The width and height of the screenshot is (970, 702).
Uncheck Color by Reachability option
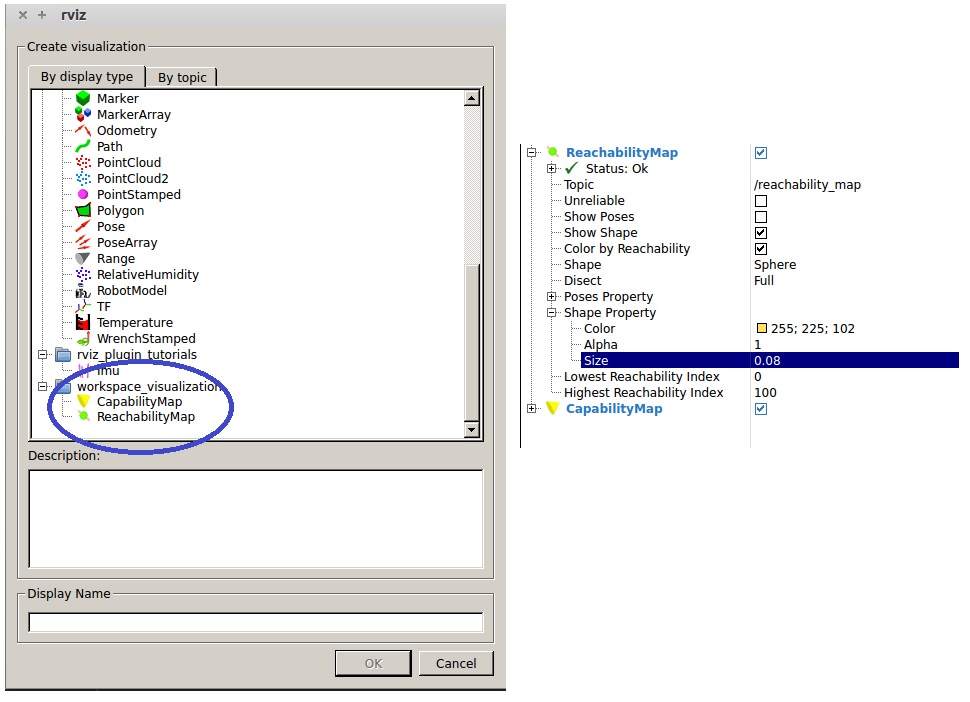(x=761, y=249)
